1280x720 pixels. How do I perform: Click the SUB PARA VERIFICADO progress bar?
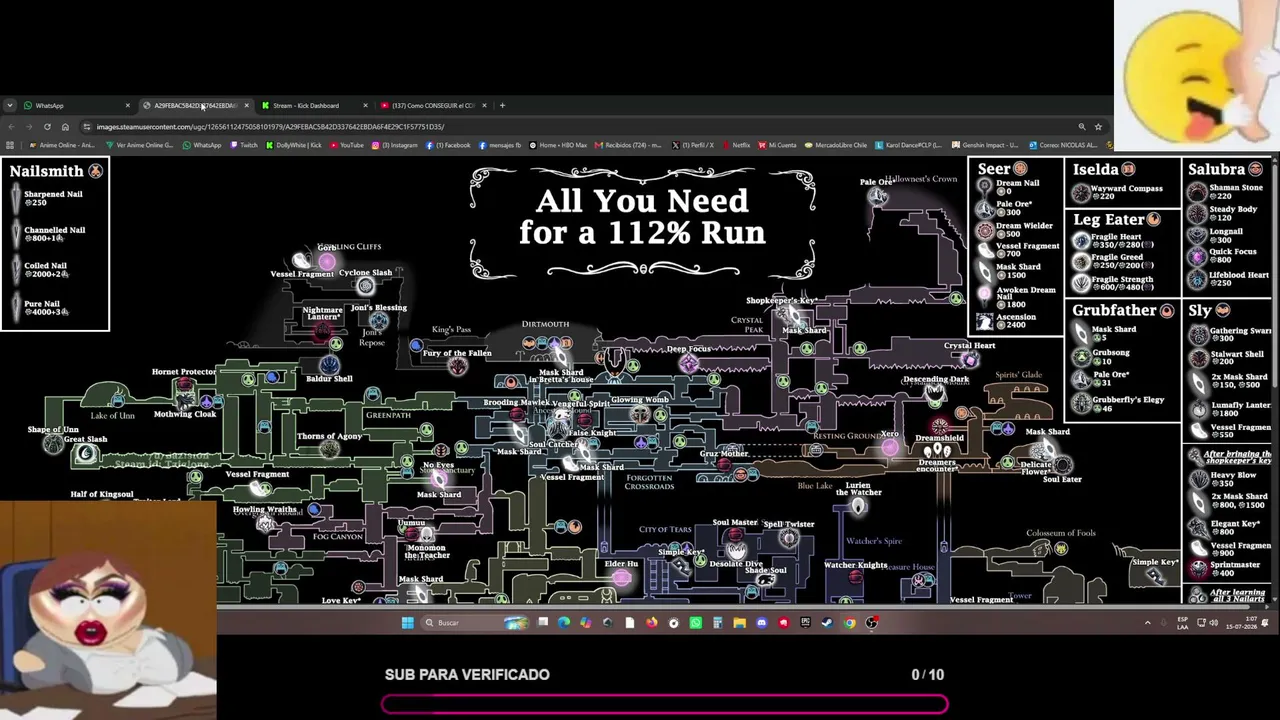pos(664,705)
